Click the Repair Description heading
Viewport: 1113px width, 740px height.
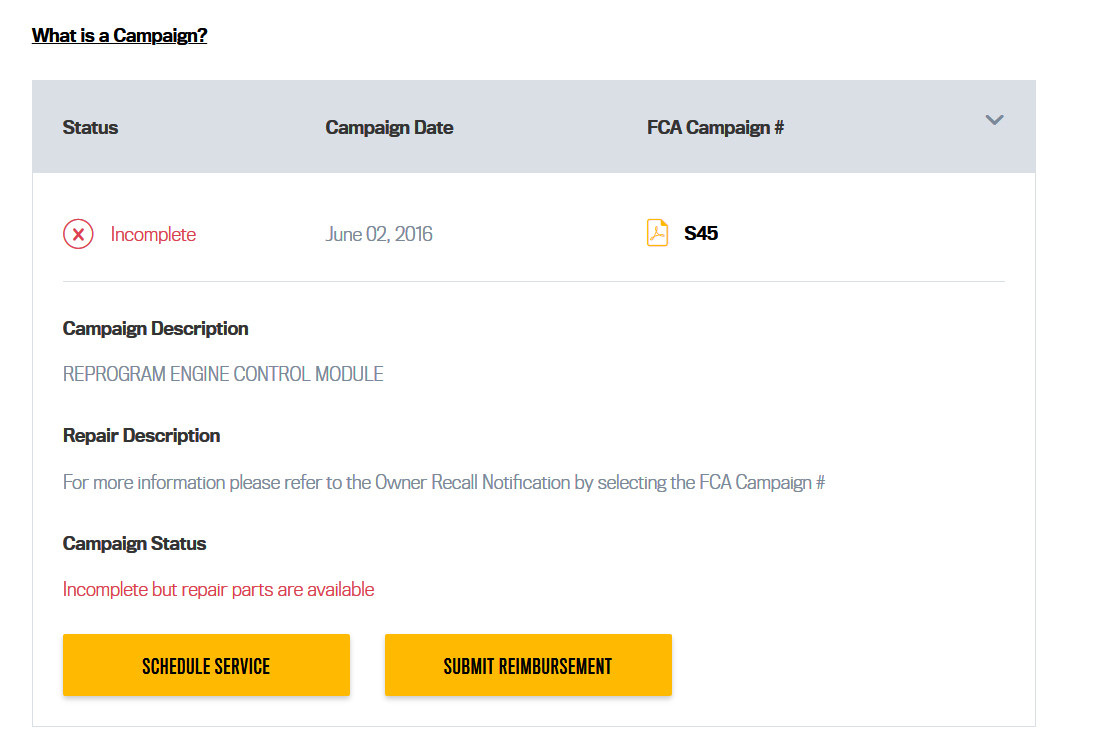pos(141,436)
